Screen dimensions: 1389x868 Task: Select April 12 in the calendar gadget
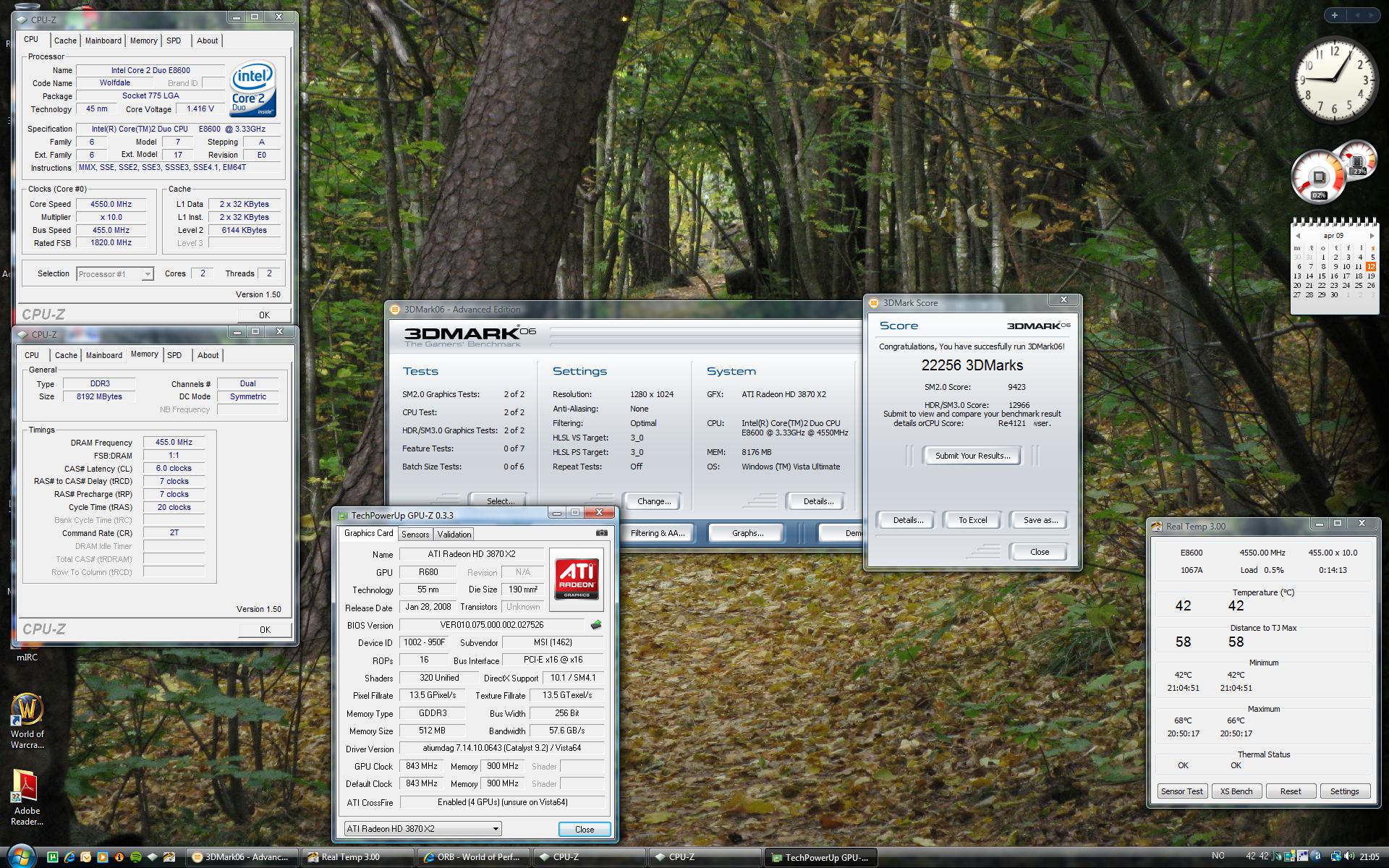coord(1371,267)
